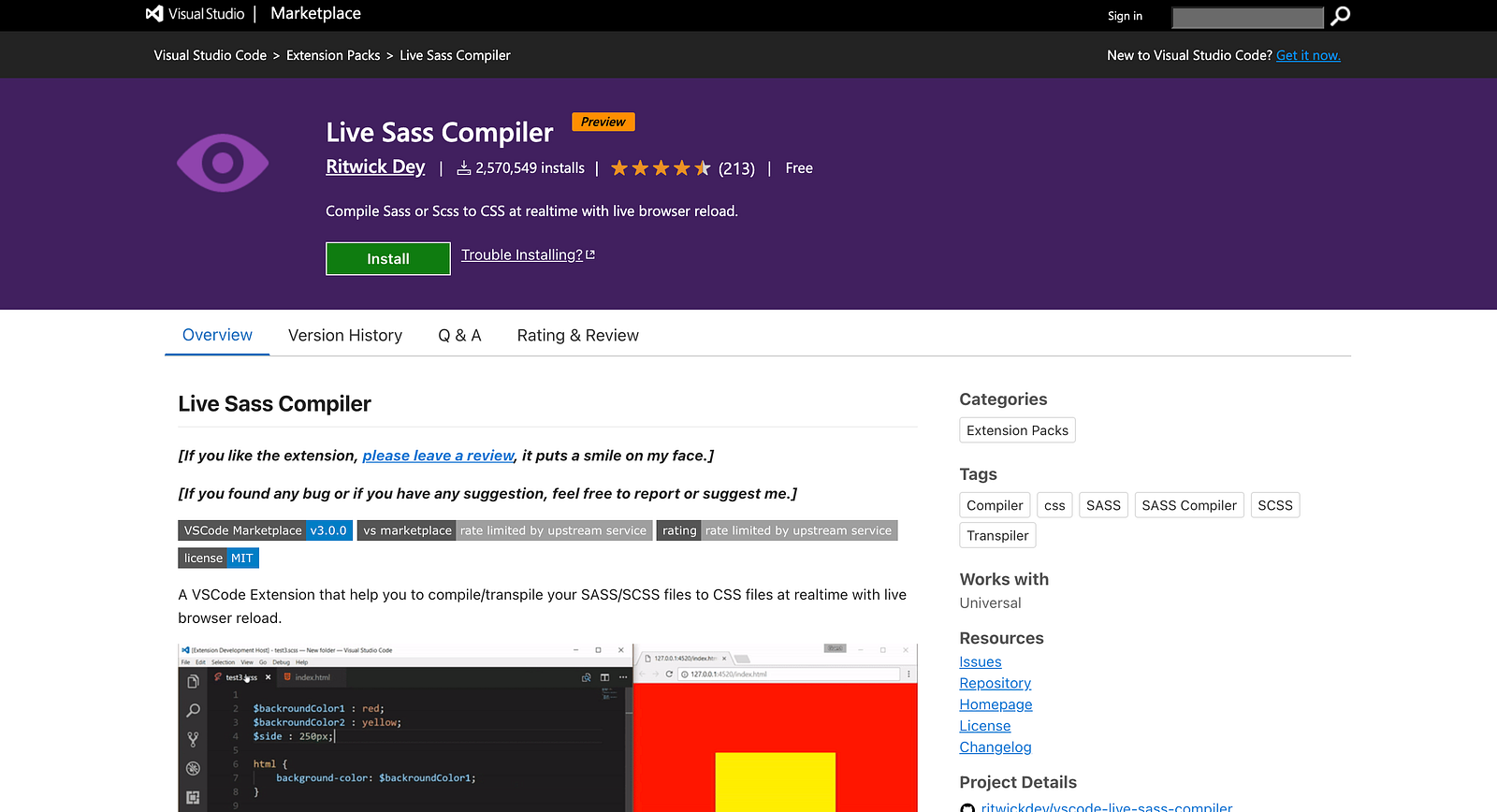
Task: Open Trouble Installing help link
Action: [x=521, y=254]
